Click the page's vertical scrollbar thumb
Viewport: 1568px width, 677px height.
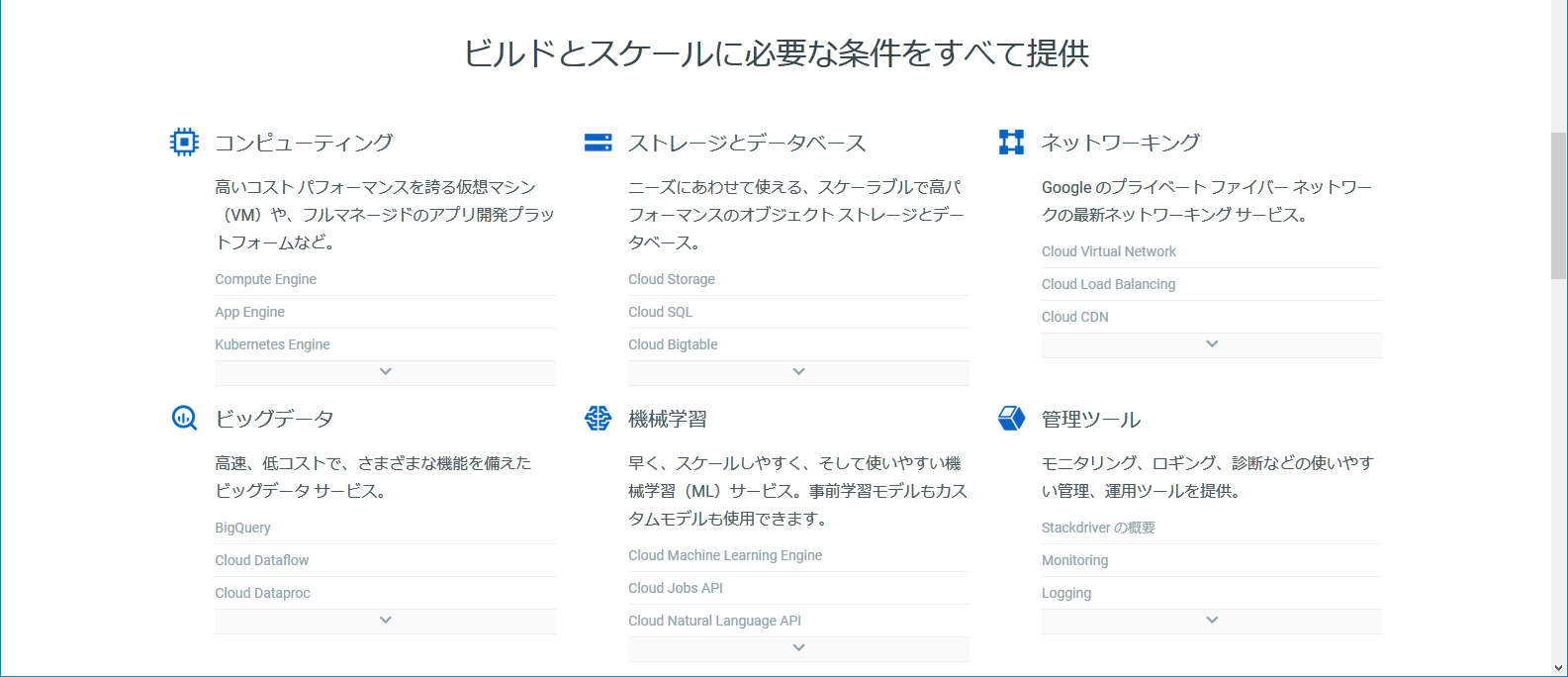click(x=1559, y=205)
